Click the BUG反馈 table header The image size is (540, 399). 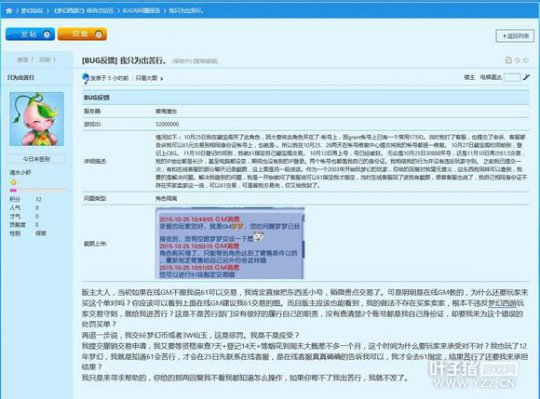coord(305,97)
